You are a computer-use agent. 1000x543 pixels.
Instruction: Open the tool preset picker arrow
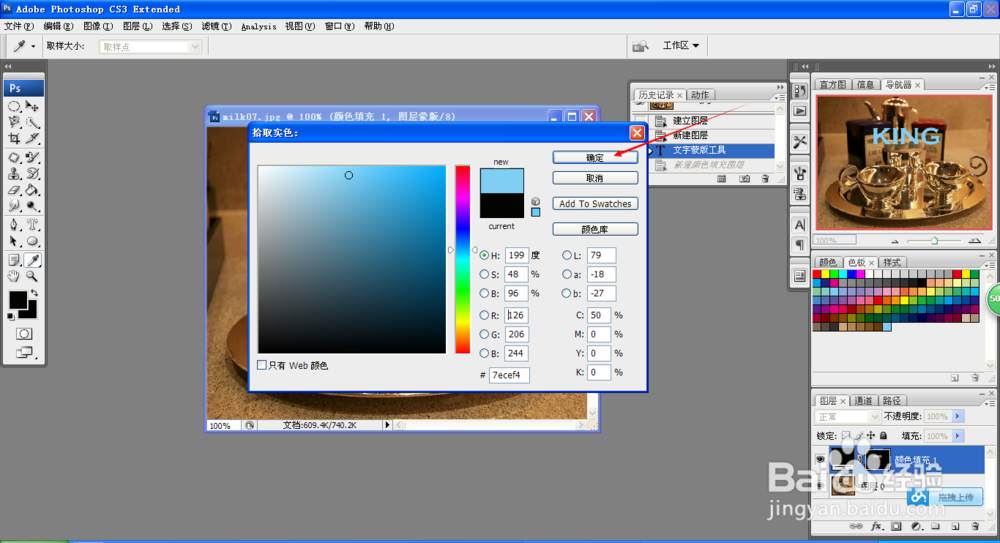pyautogui.click(x=33, y=46)
